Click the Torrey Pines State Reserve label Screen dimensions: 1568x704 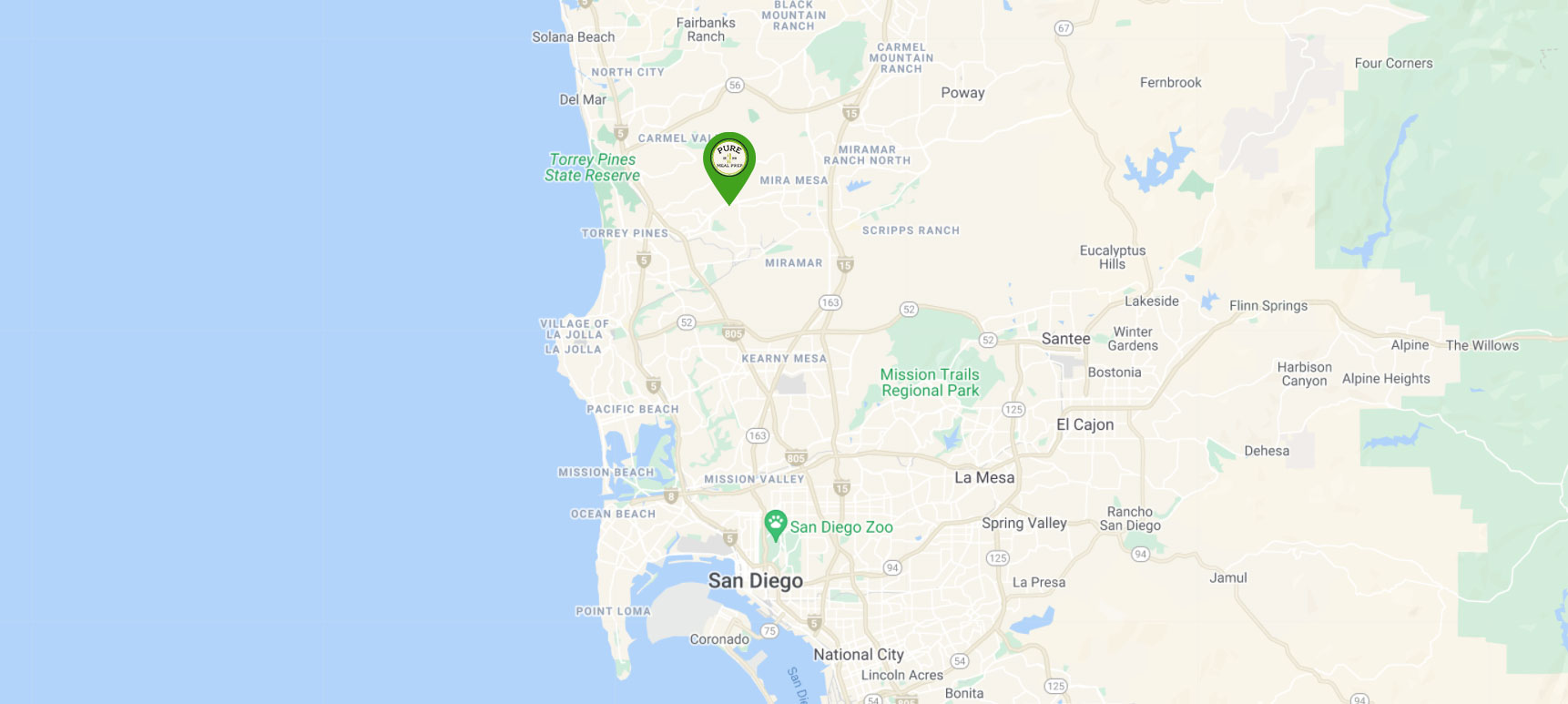click(x=593, y=168)
